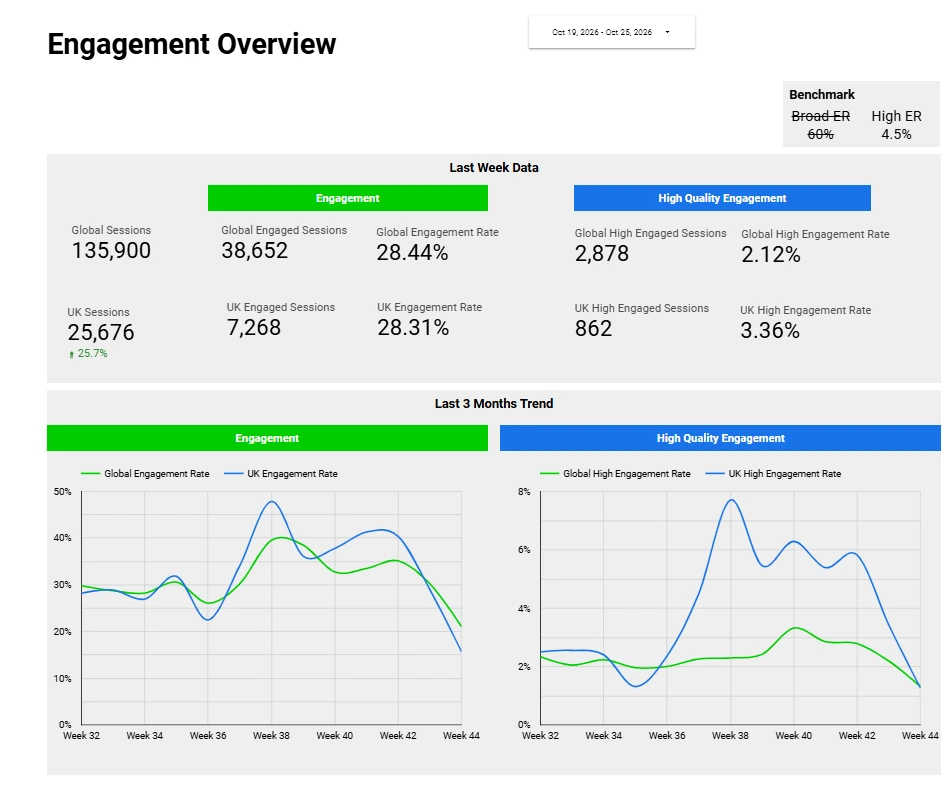The height and width of the screenshot is (796, 951).
Task: Click 4% axis label on High Quality chart
Action: tap(524, 608)
